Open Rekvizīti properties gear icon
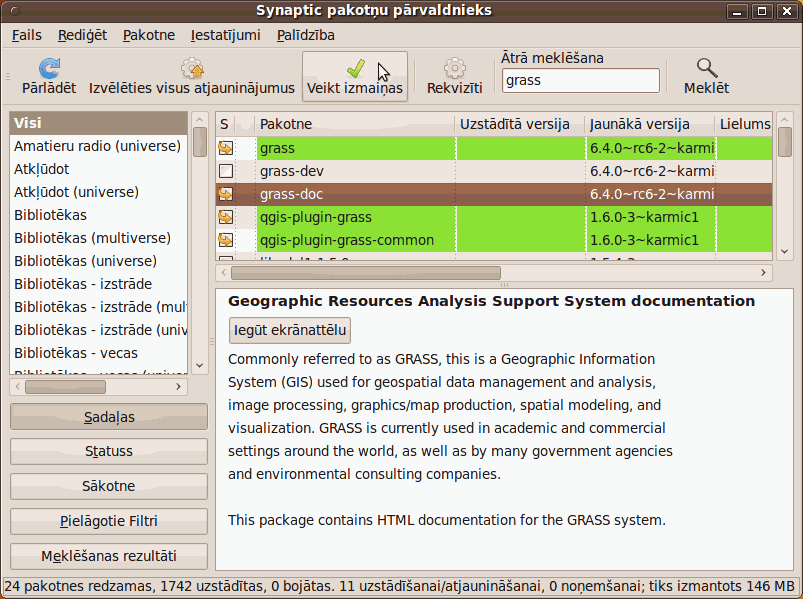The width and height of the screenshot is (803, 599). [x=455, y=68]
